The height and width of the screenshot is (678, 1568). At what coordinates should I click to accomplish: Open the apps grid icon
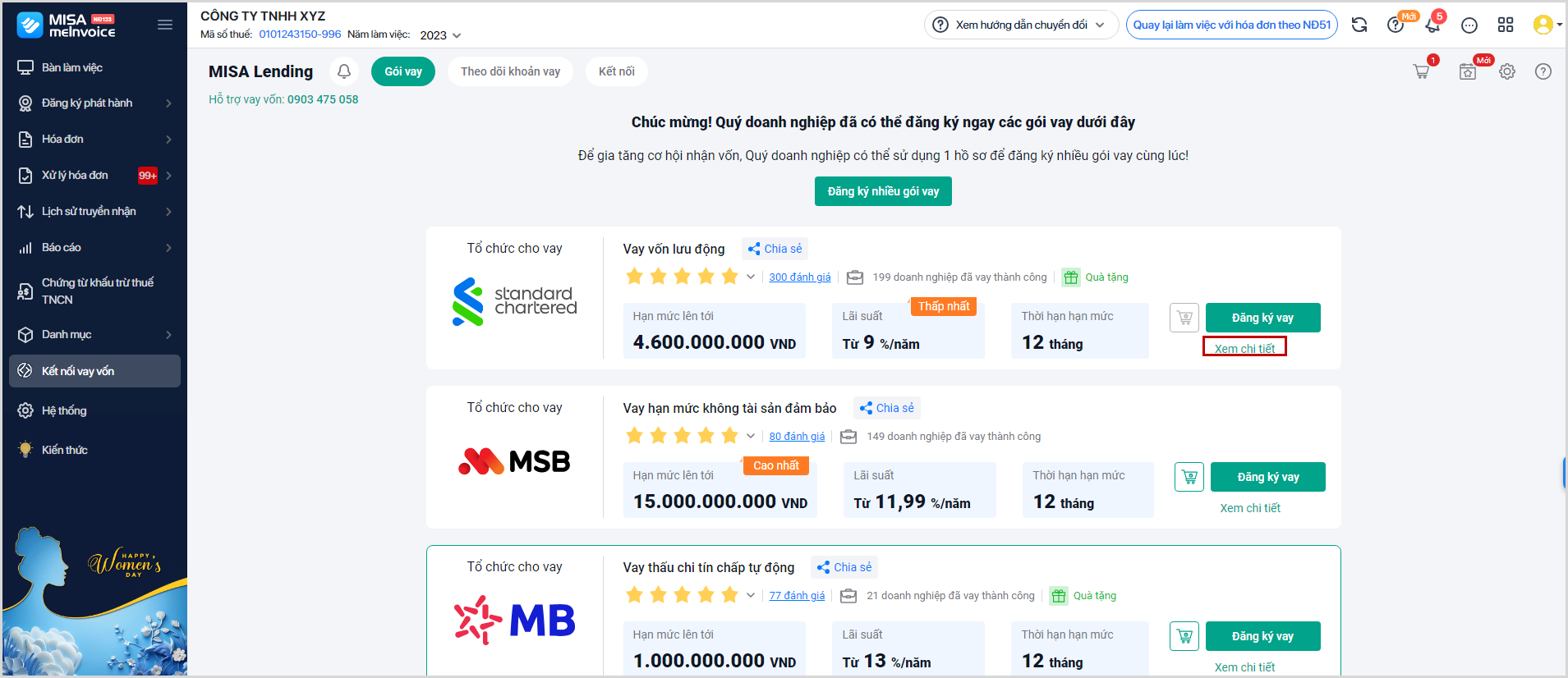pyautogui.click(x=1505, y=25)
